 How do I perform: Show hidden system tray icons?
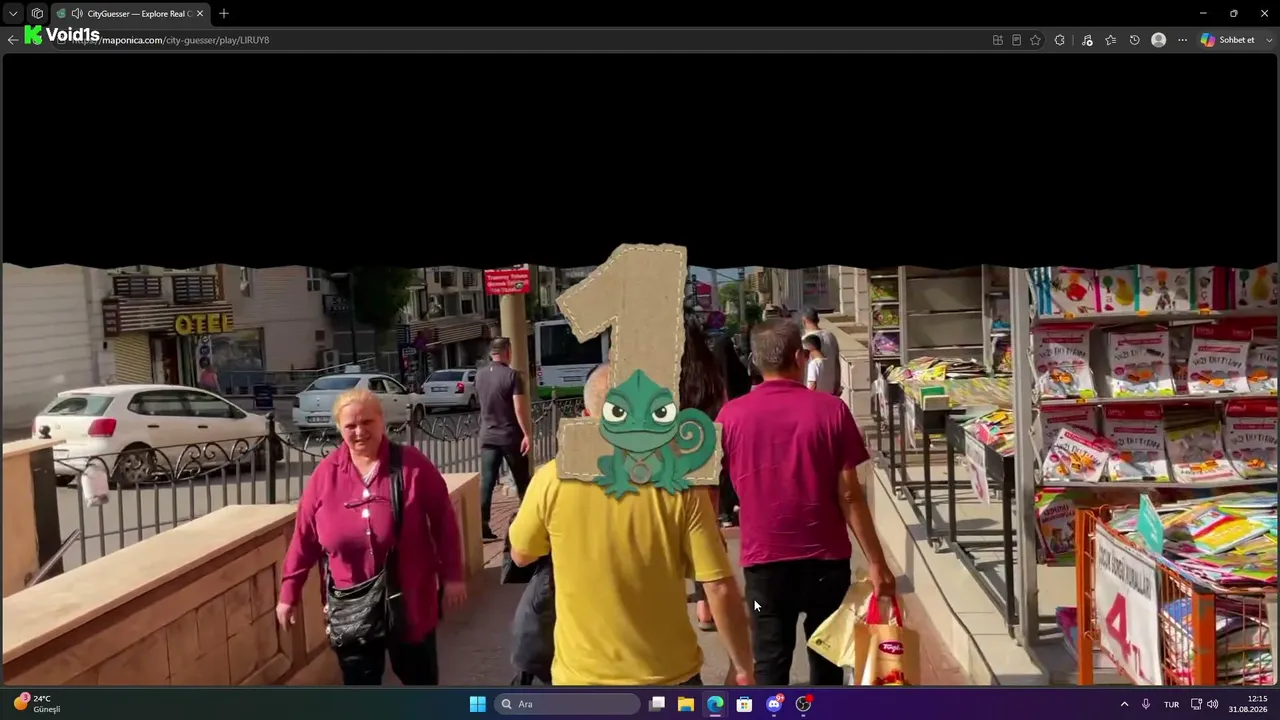pos(1124,704)
